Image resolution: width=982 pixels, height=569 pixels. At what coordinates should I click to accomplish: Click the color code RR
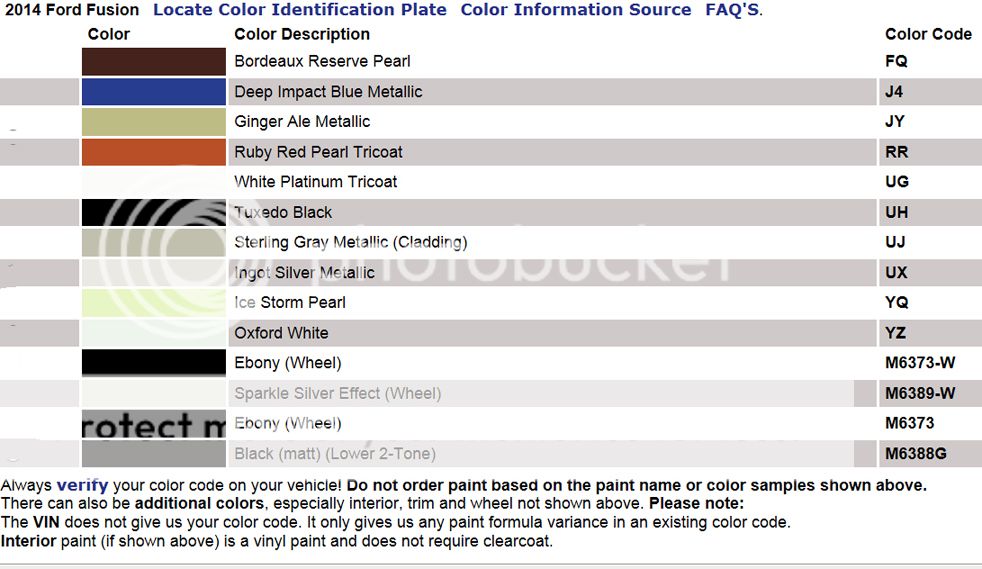pyautogui.click(x=896, y=152)
